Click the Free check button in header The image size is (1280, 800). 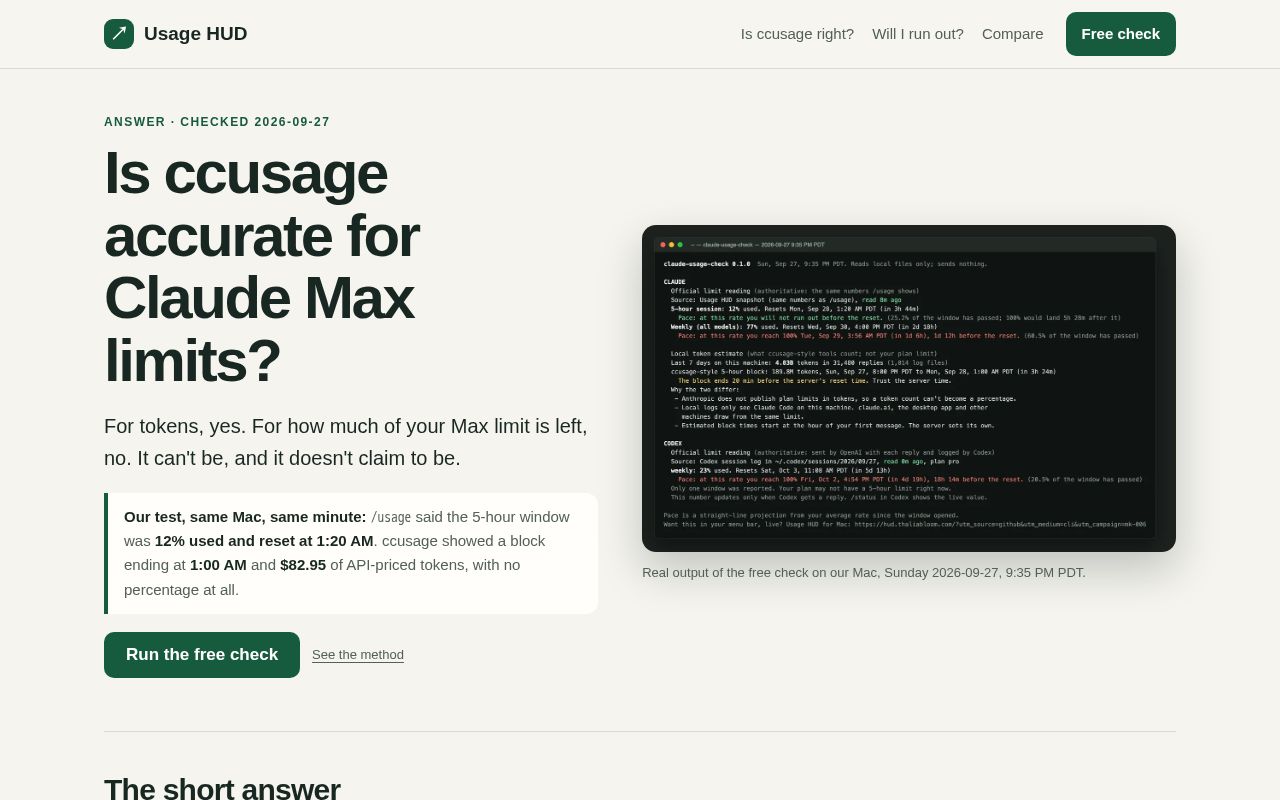[x=1121, y=34]
